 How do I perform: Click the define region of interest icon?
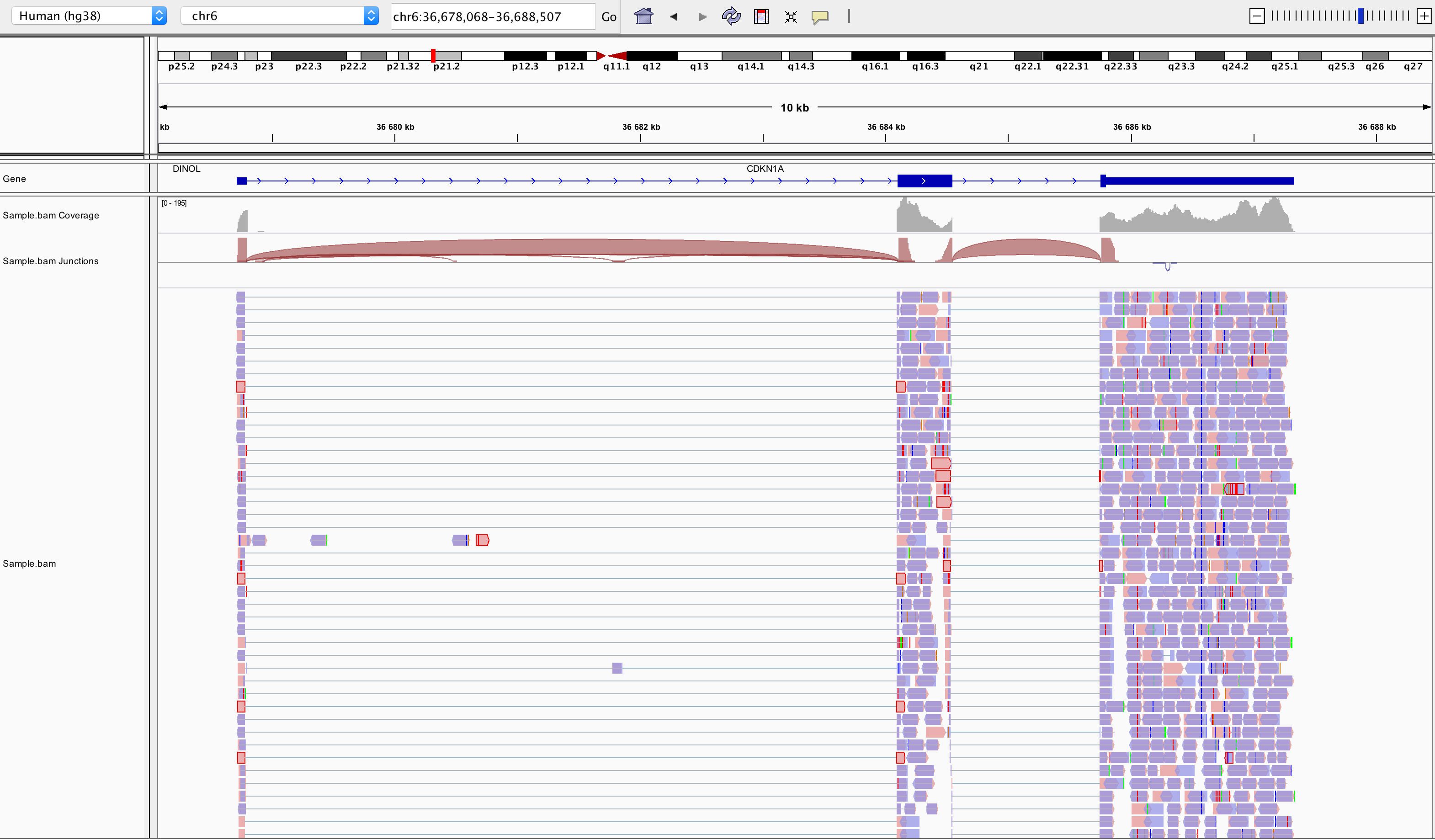click(761, 16)
